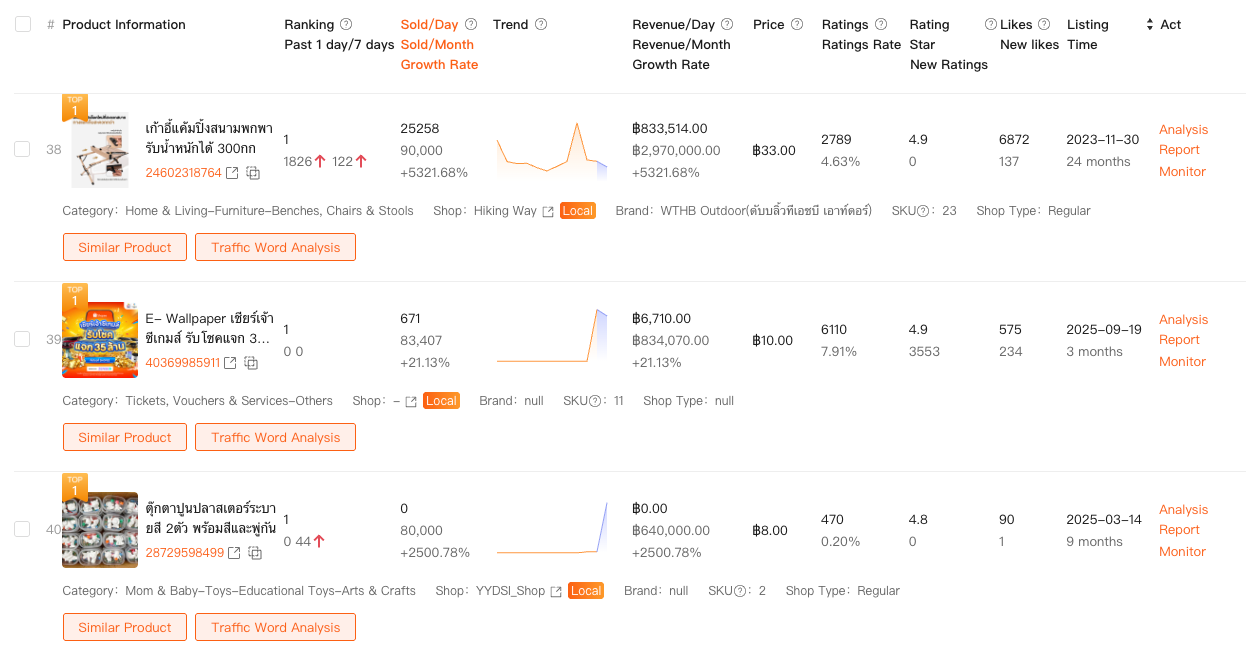Sort by the Sold/Day column header
Viewport: 1252px width, 650px height.
click(x=429, y=24)
